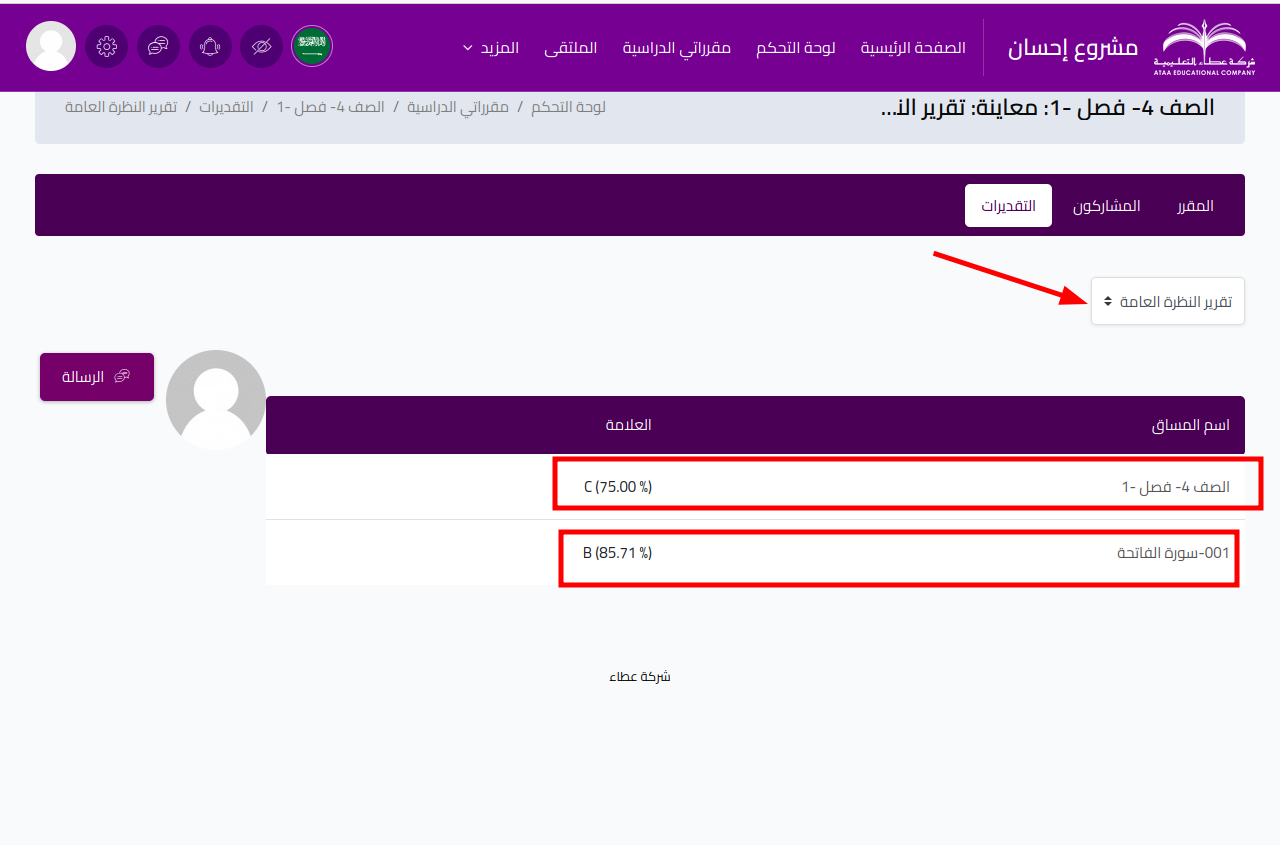This screenshot has height=845, width=1280.
Task: Switch to the المقرر tab
Action: (1195, 206)
